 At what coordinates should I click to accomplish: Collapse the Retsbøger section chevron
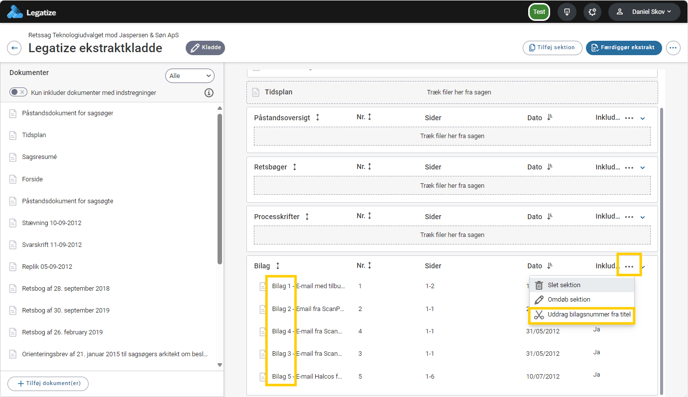(x=643, y=168)
